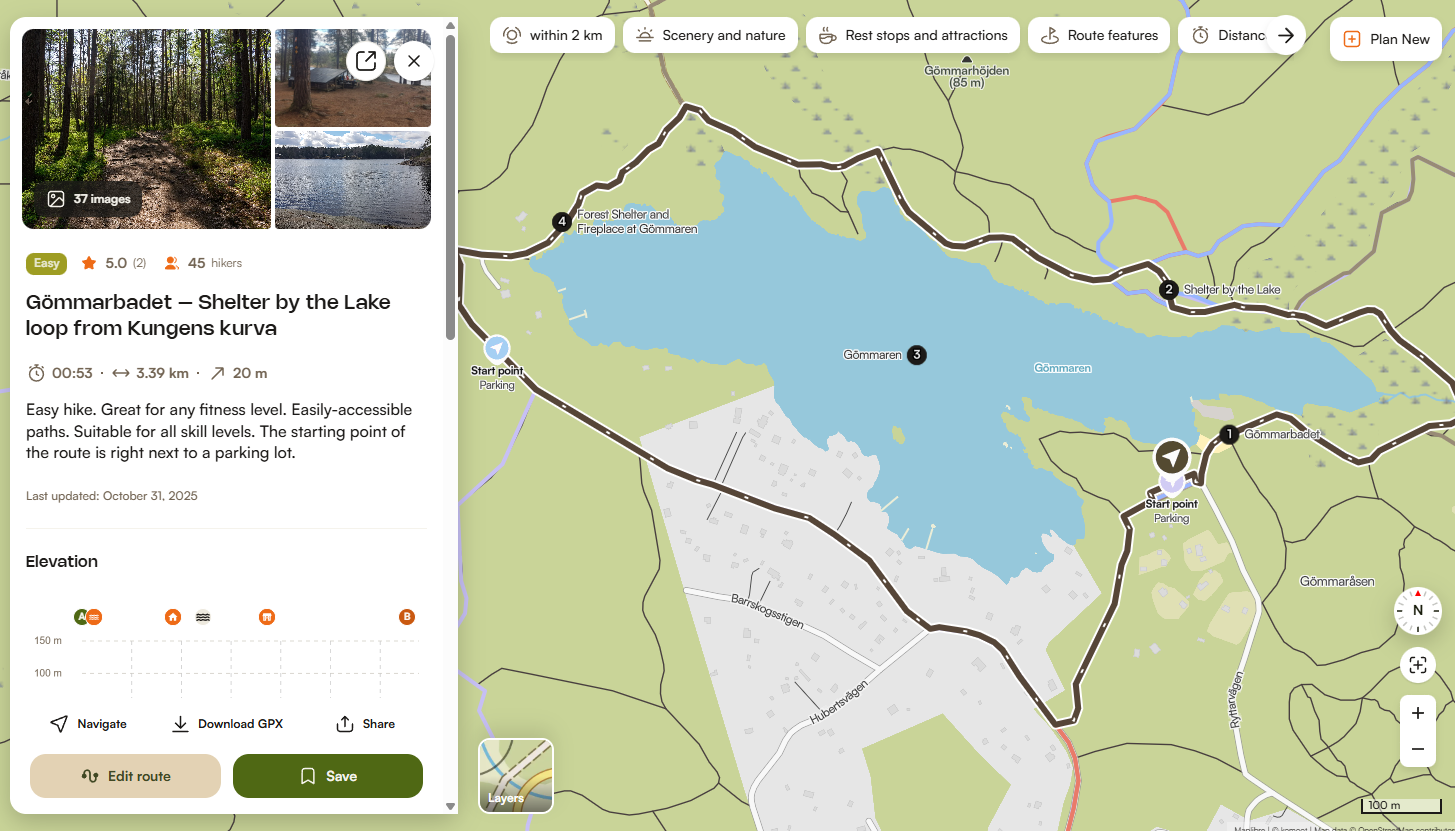Open the Layers map style switcher

click(516, 775)
